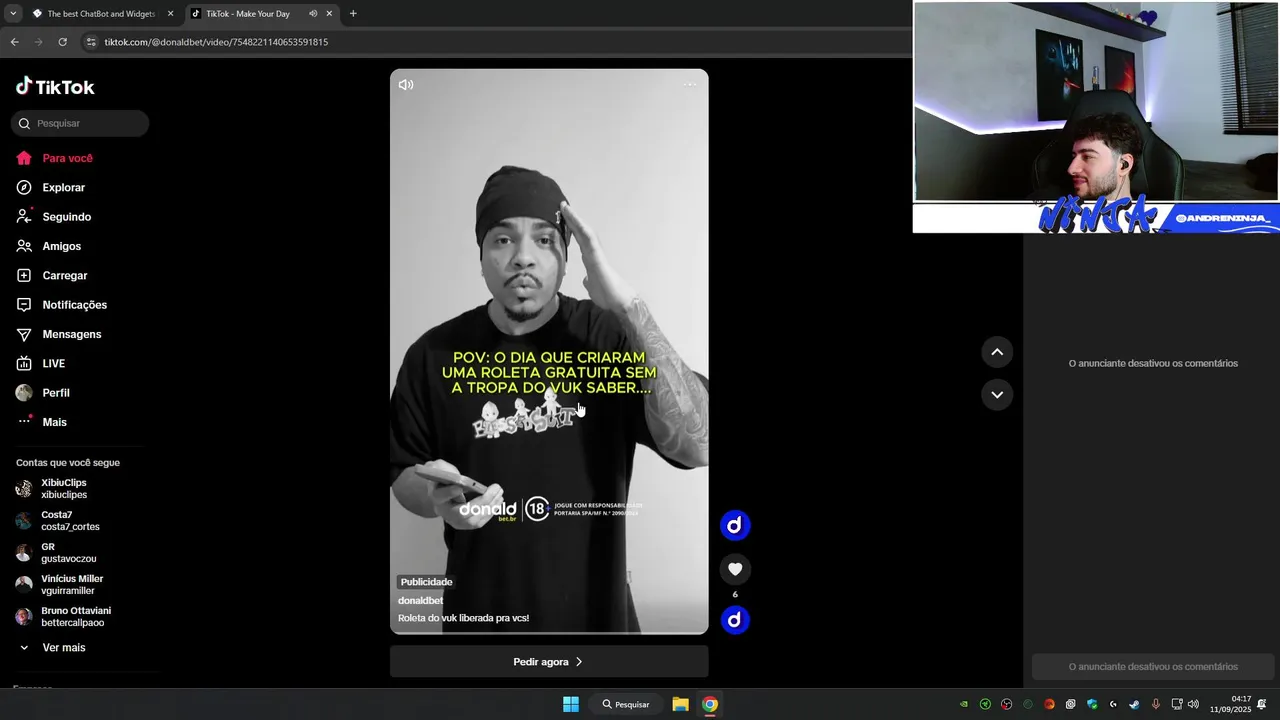
Task: Focus the Pesquisar search field in TikTok
Action: [x=80, y=123]
